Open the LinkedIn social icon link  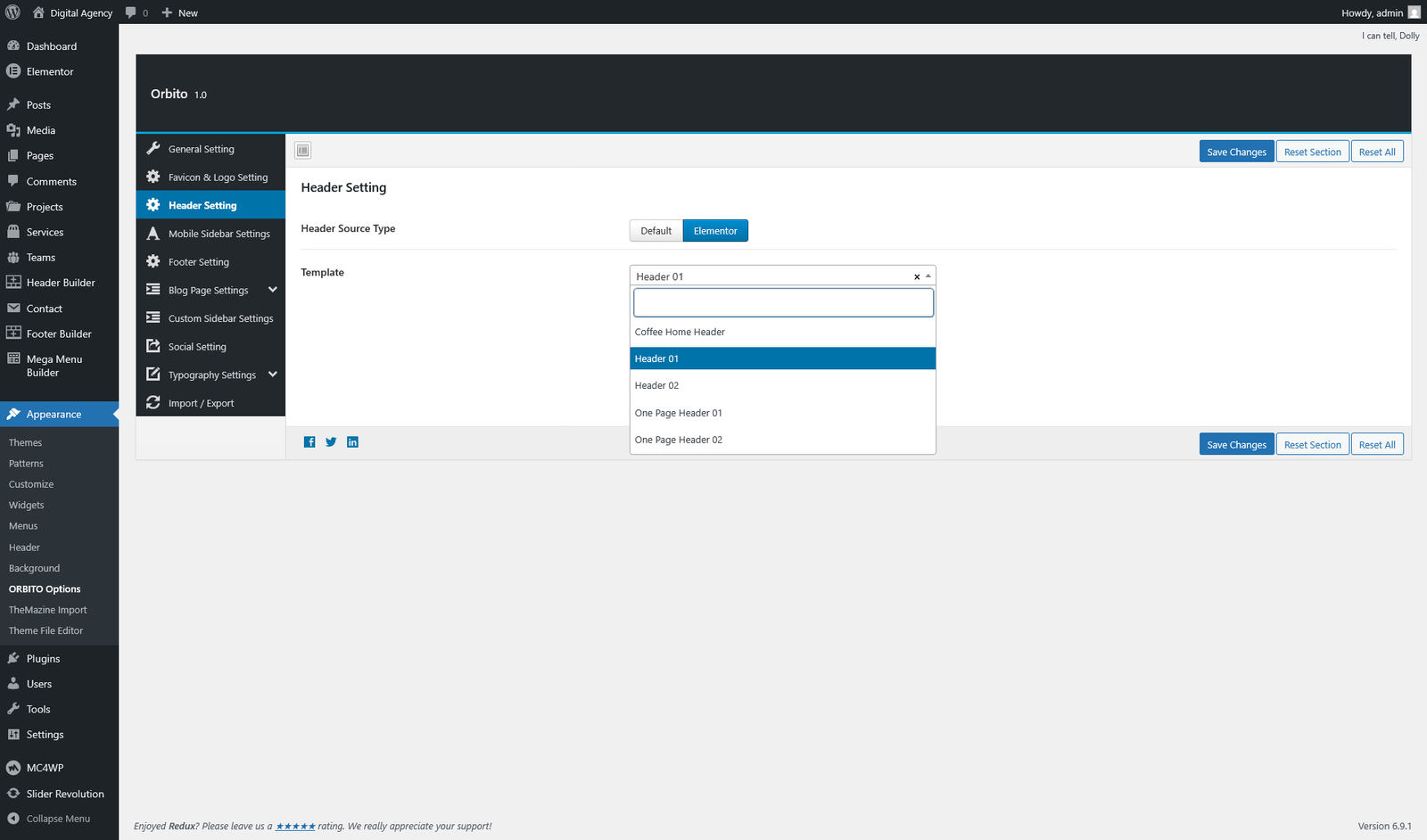click(352, 442)
